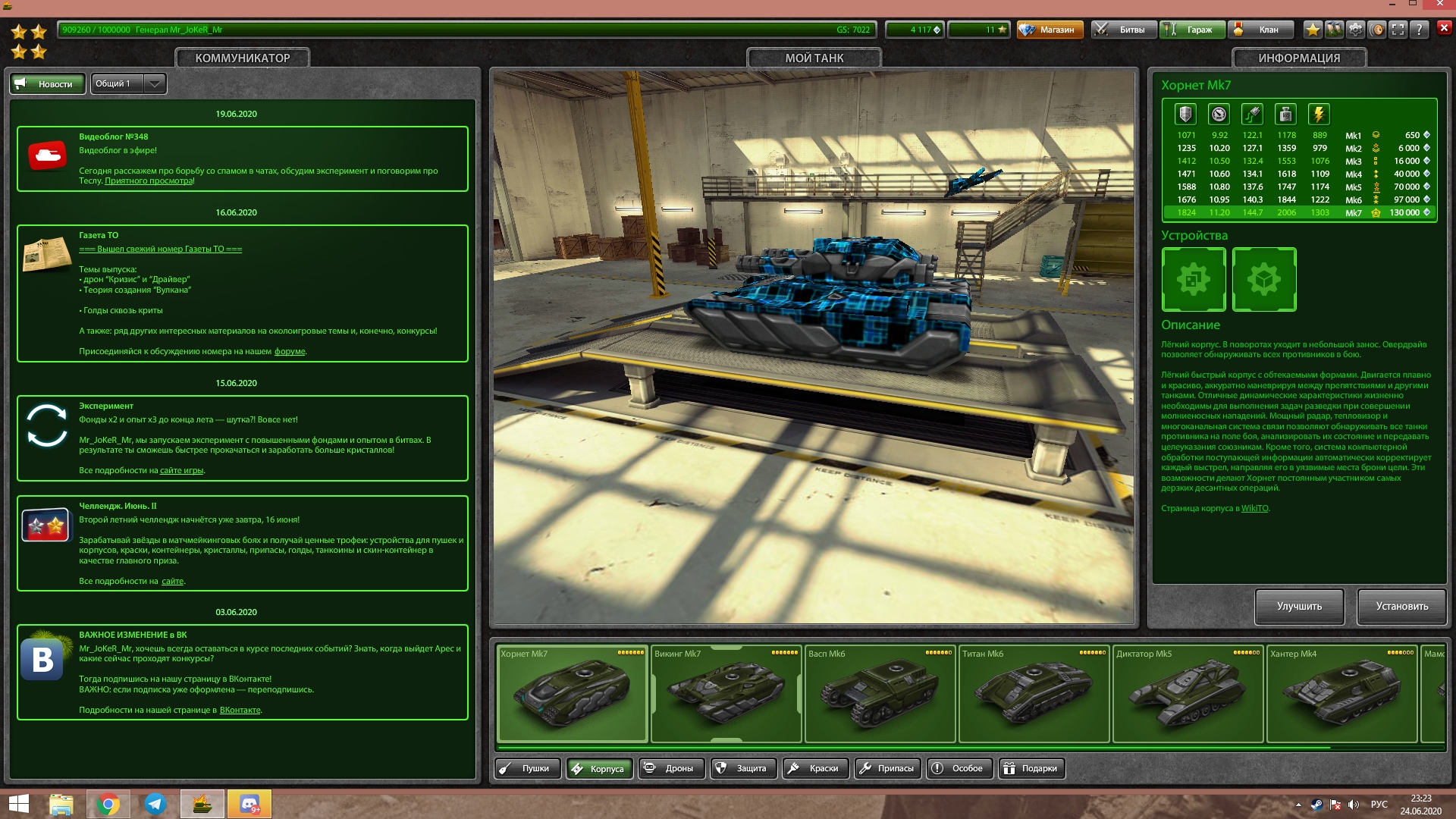Screen dimensions: 1456x819
Task: Open File Explorer from taskbar
Action: pos(61,805)
